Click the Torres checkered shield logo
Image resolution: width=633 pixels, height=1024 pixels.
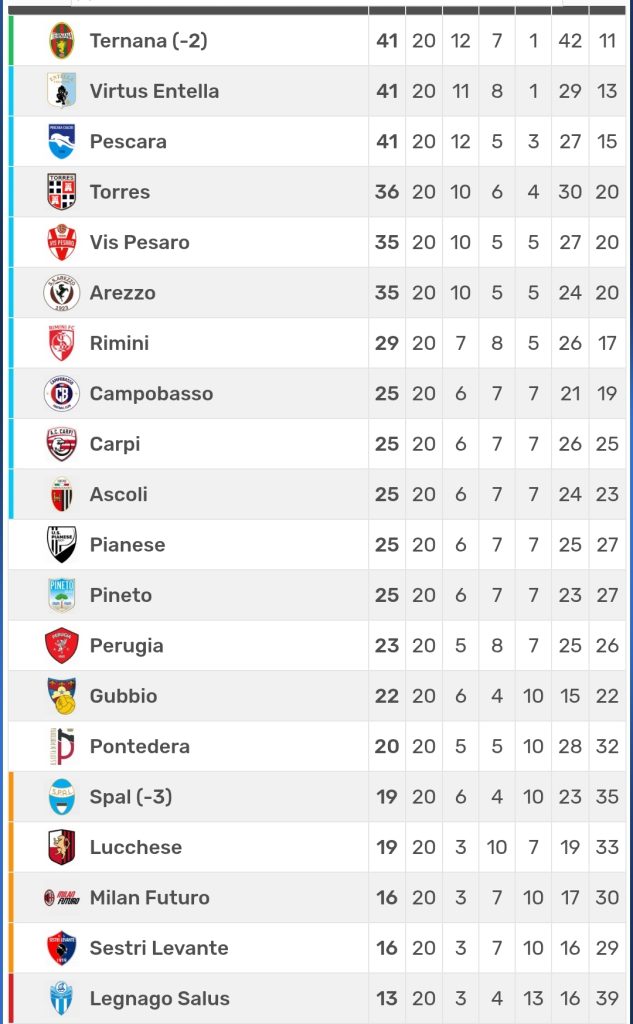[62, 192]
